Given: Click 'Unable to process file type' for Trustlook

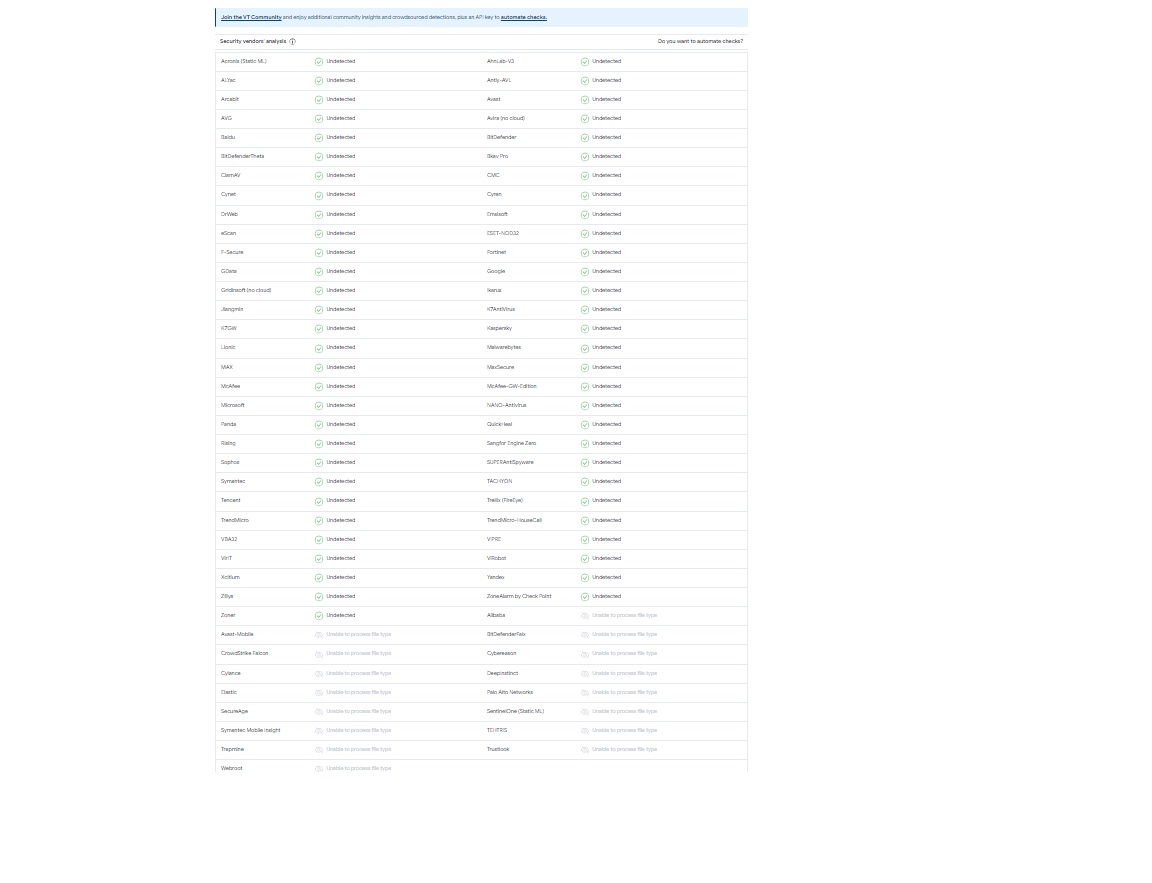Looking at the screenshot, I should click(624, 750).
